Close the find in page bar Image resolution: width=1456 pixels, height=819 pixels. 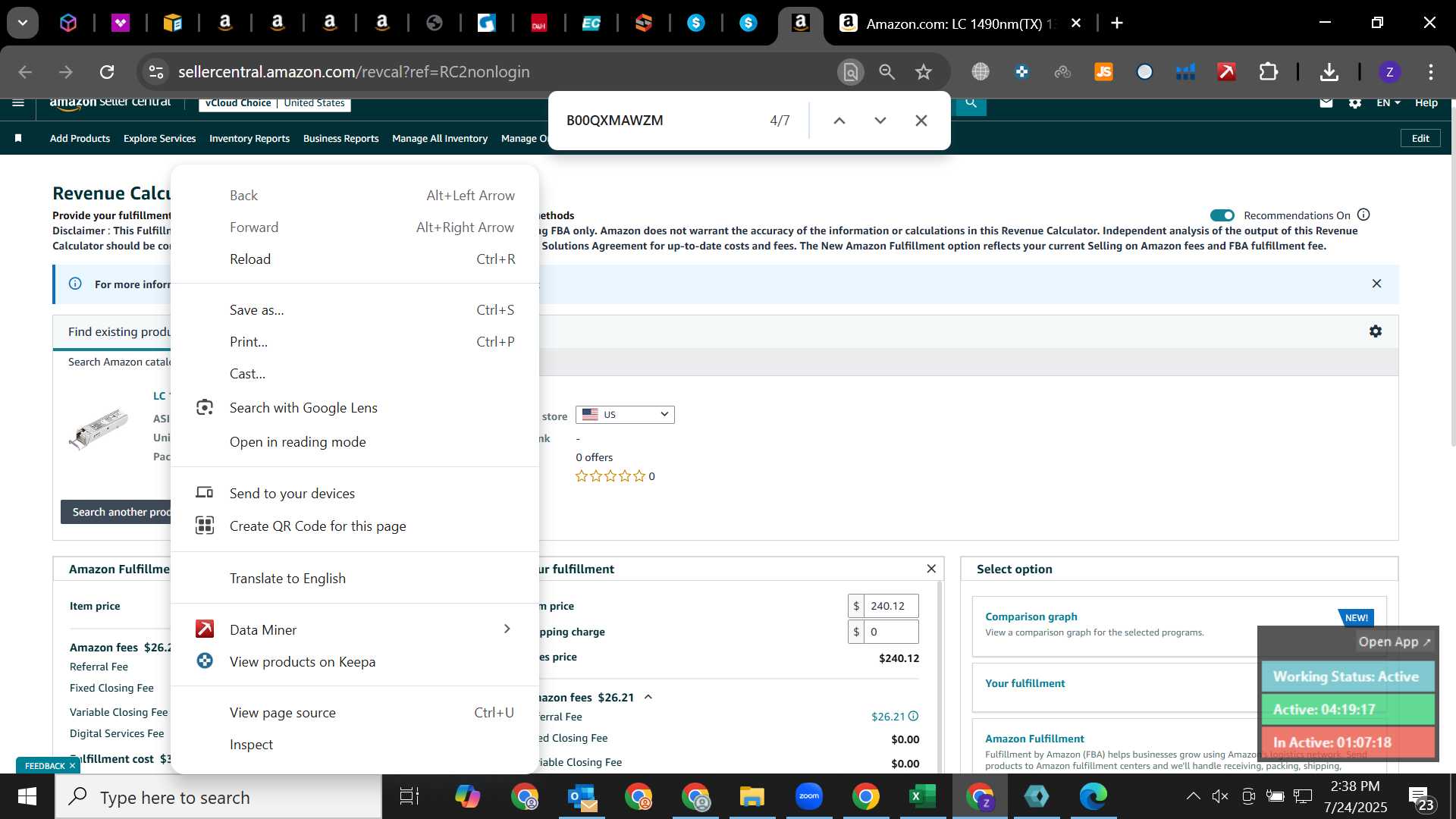pyautogui.click(x=921, y=121)
